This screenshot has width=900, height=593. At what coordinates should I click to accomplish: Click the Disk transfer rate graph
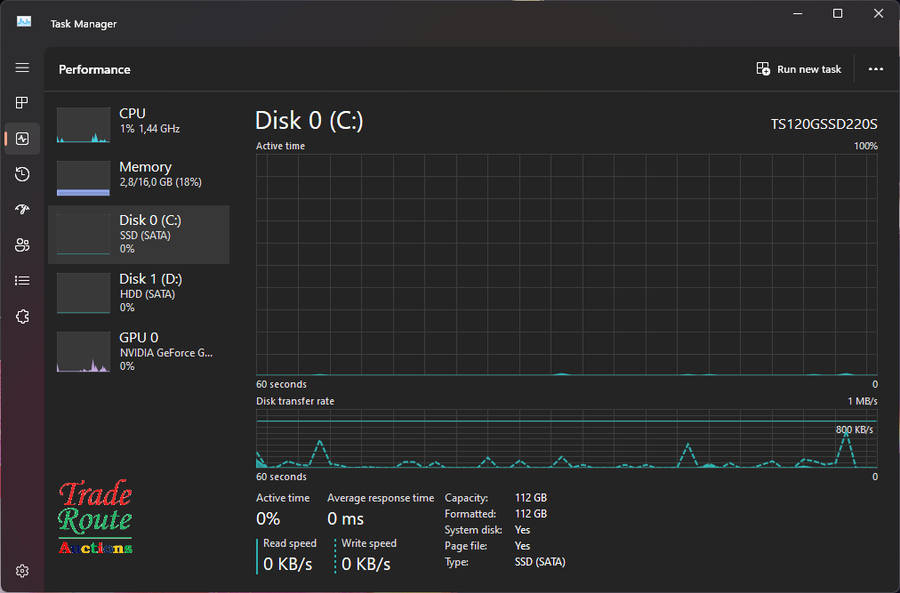(x=566, y=438)
